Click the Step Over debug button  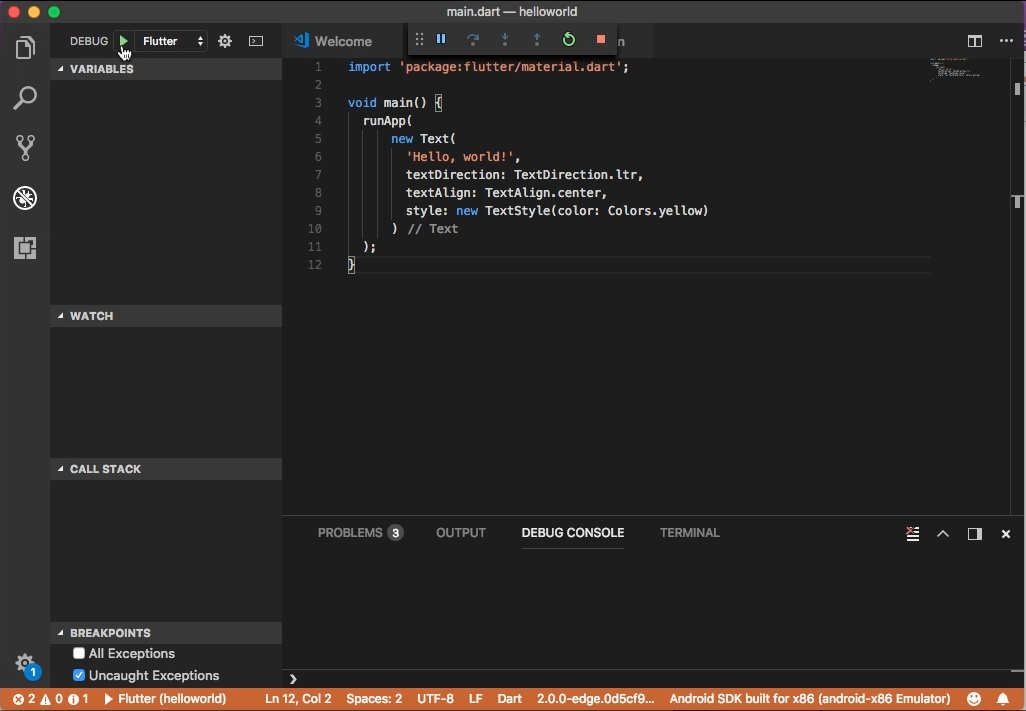coord(472,39)
